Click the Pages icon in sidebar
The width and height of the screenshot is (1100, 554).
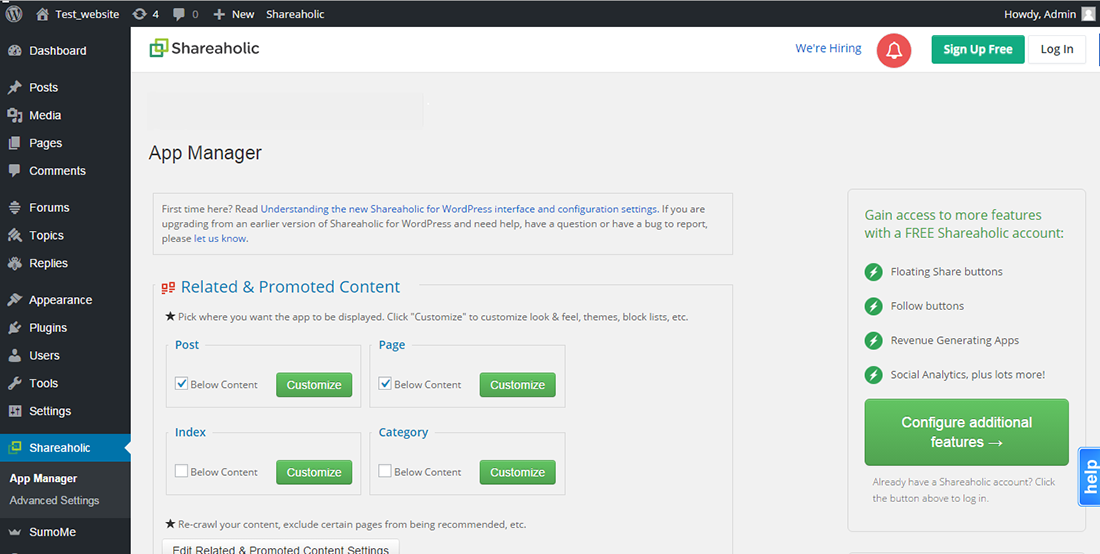(14, 143)
